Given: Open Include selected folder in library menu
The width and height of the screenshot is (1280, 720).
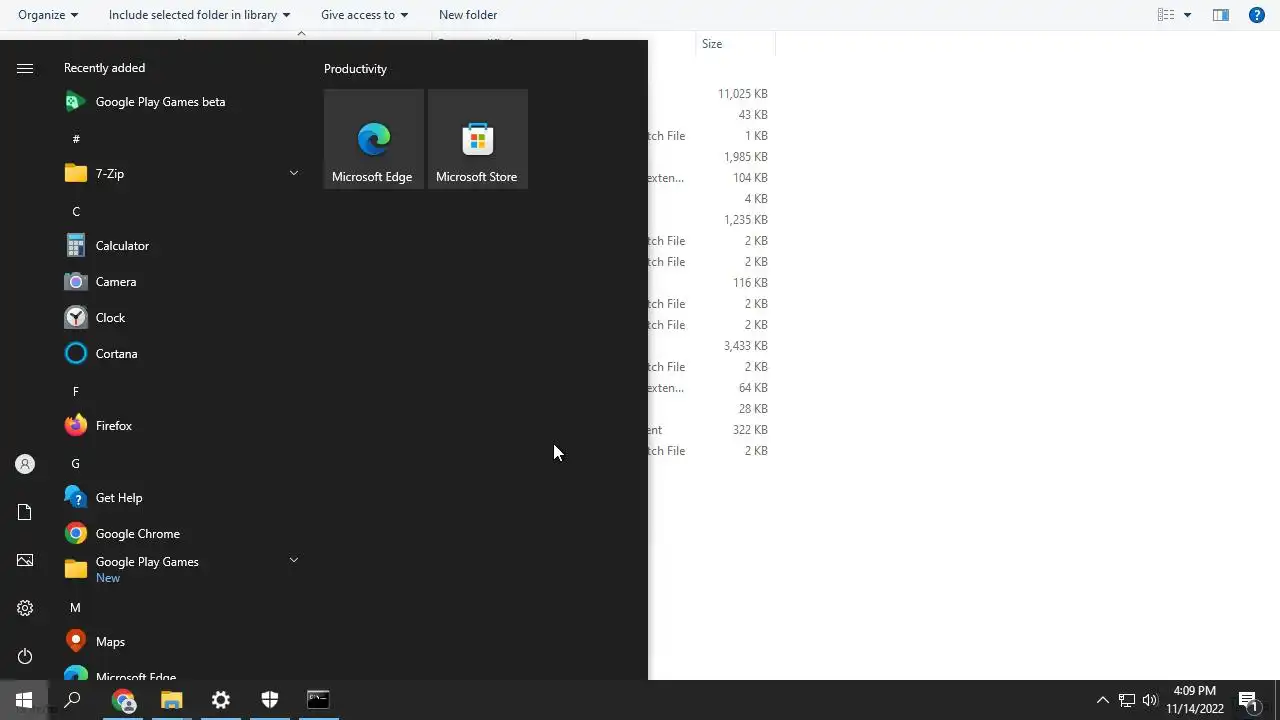Looking at the screenshot, I should tap(199, 15).
